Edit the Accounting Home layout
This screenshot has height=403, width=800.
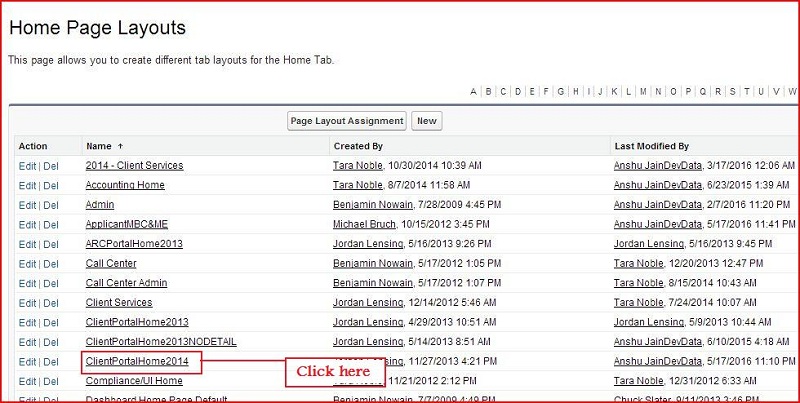point(27,186)
